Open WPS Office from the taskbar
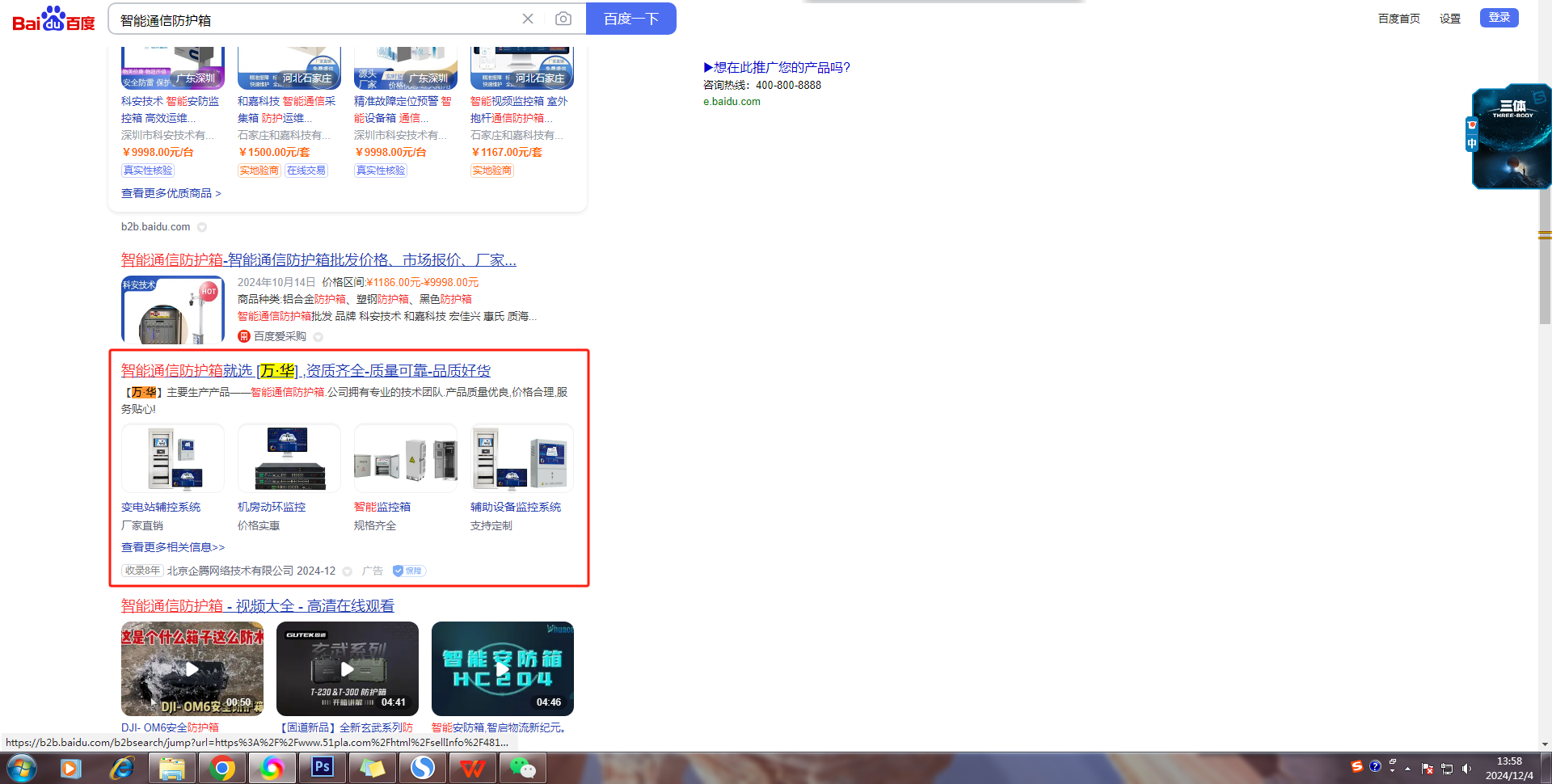1552x784 pixels. pyautogui.click(x=472, y=768)
